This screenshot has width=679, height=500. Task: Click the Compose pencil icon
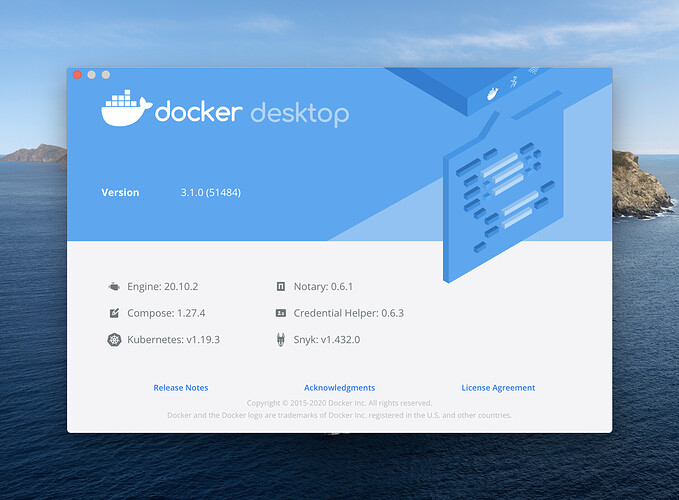pos(114,313)
